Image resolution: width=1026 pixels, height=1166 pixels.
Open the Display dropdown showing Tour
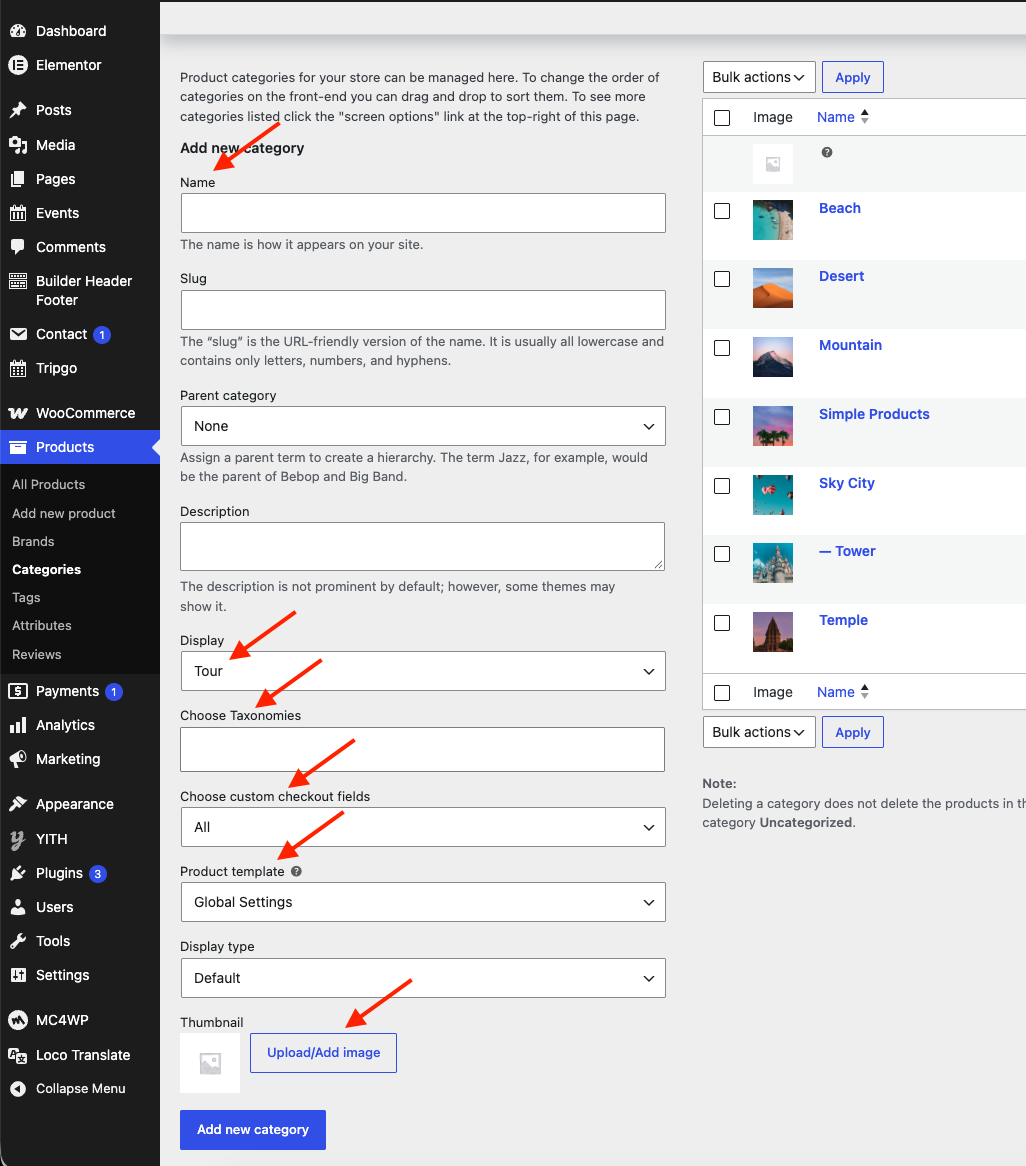click(x=423, y=671)
